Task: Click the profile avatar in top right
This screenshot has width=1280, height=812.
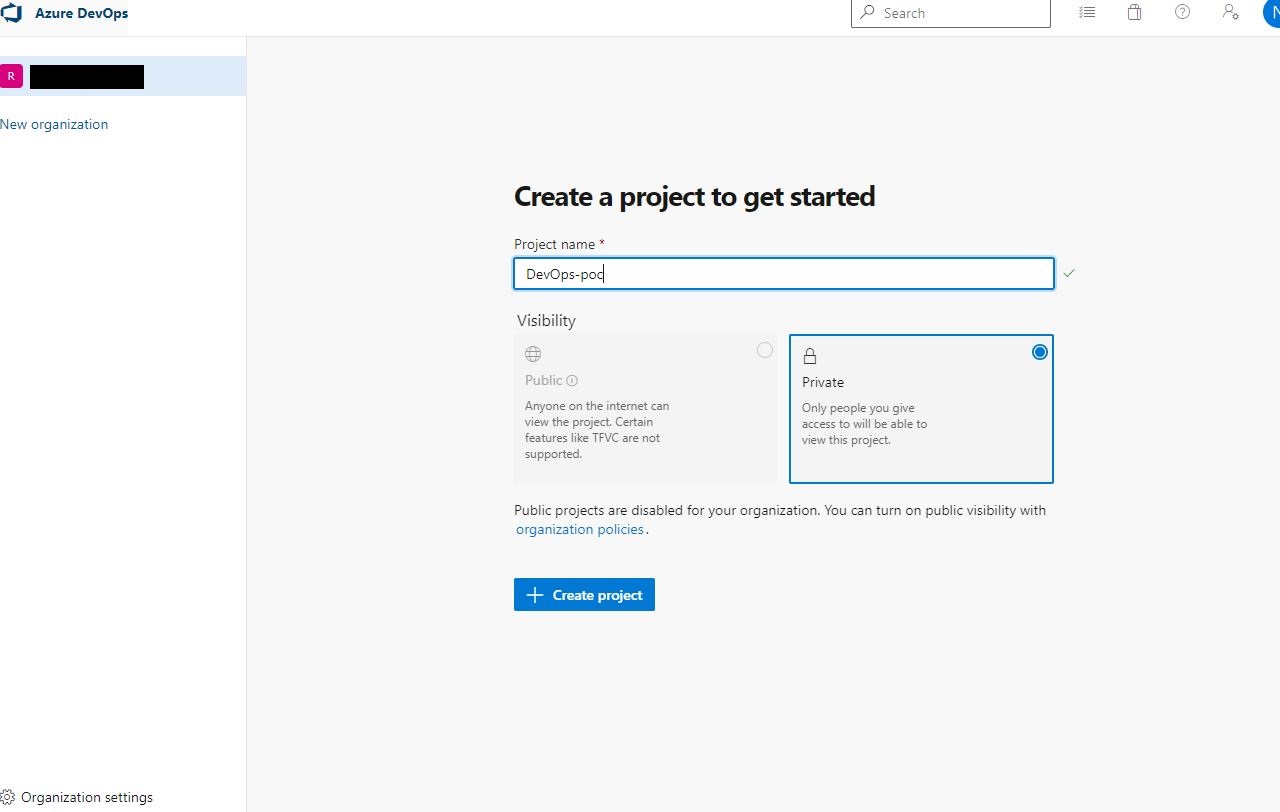Action: pyautogui.click(x=1272, y=13)
